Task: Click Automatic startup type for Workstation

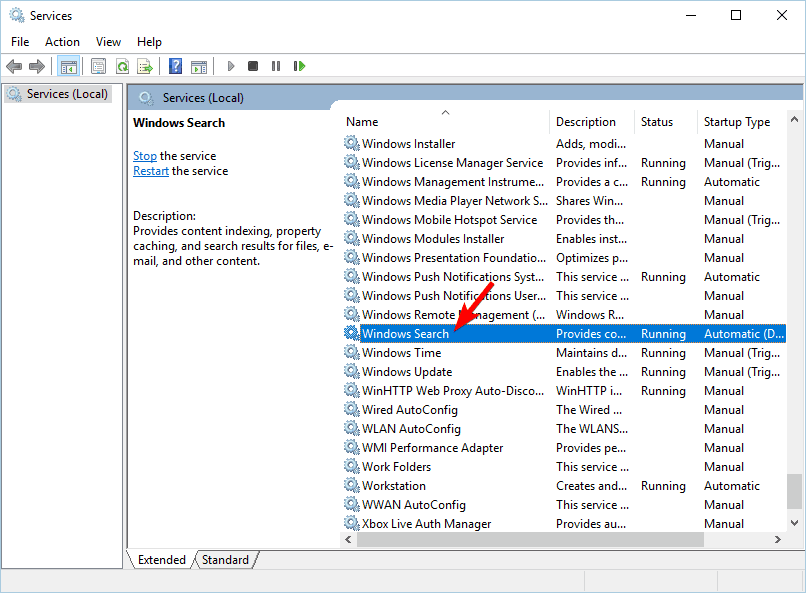Action: 731,486
